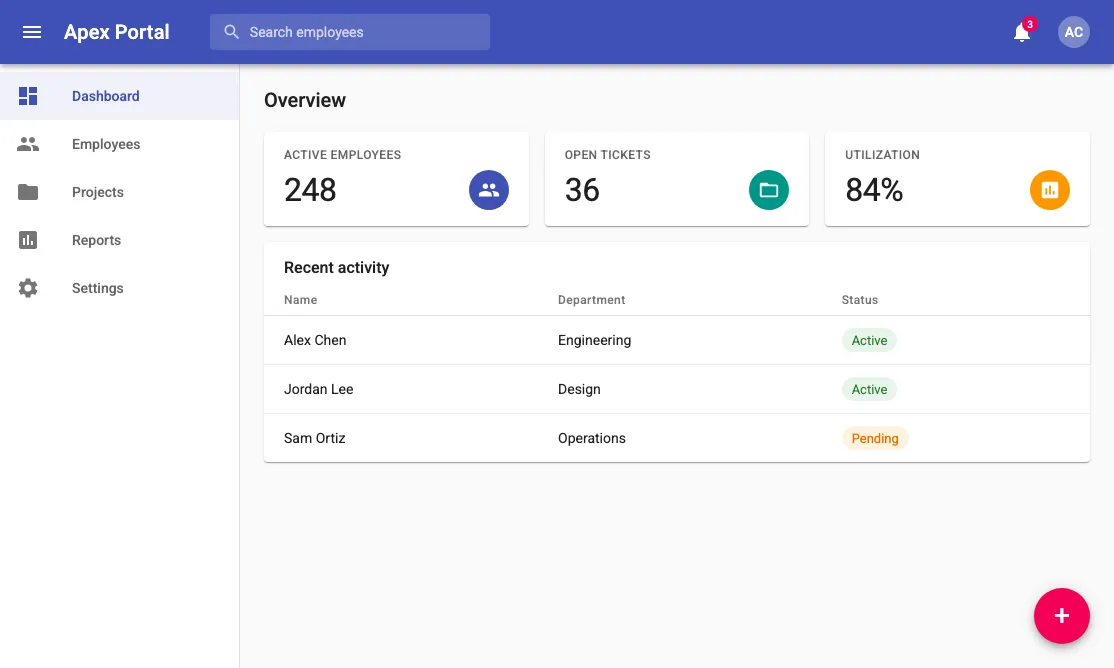The image size is (1114, 668).
Task: Click the Projects folder icon
Action: point(28,192)
